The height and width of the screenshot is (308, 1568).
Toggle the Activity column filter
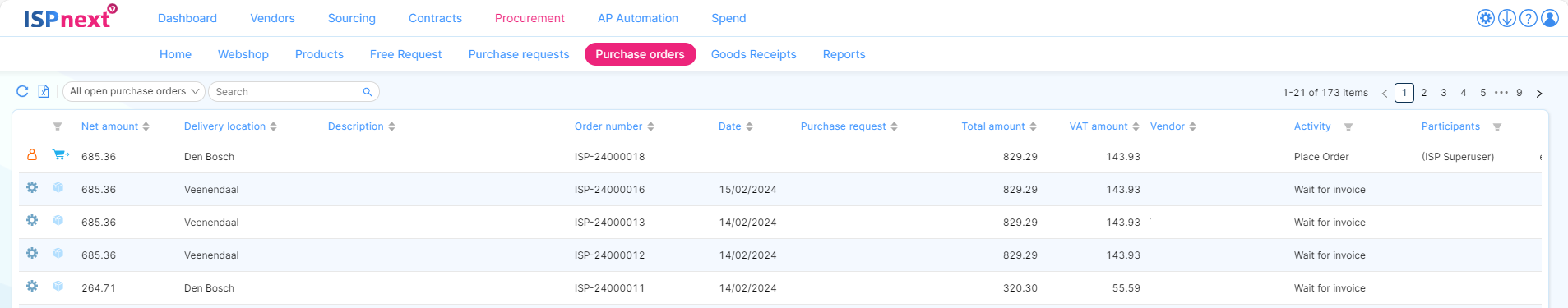pyautogui.click(x=1348, y=127)
